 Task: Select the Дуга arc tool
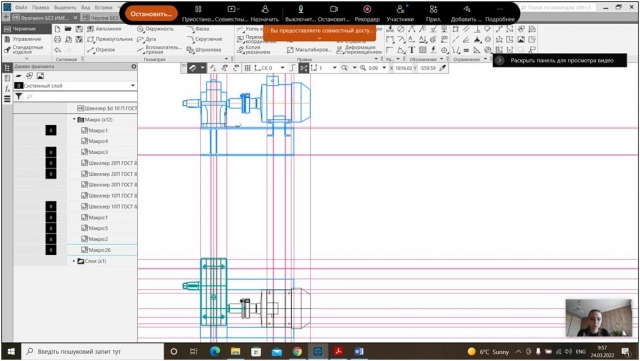tap(147, 39)
